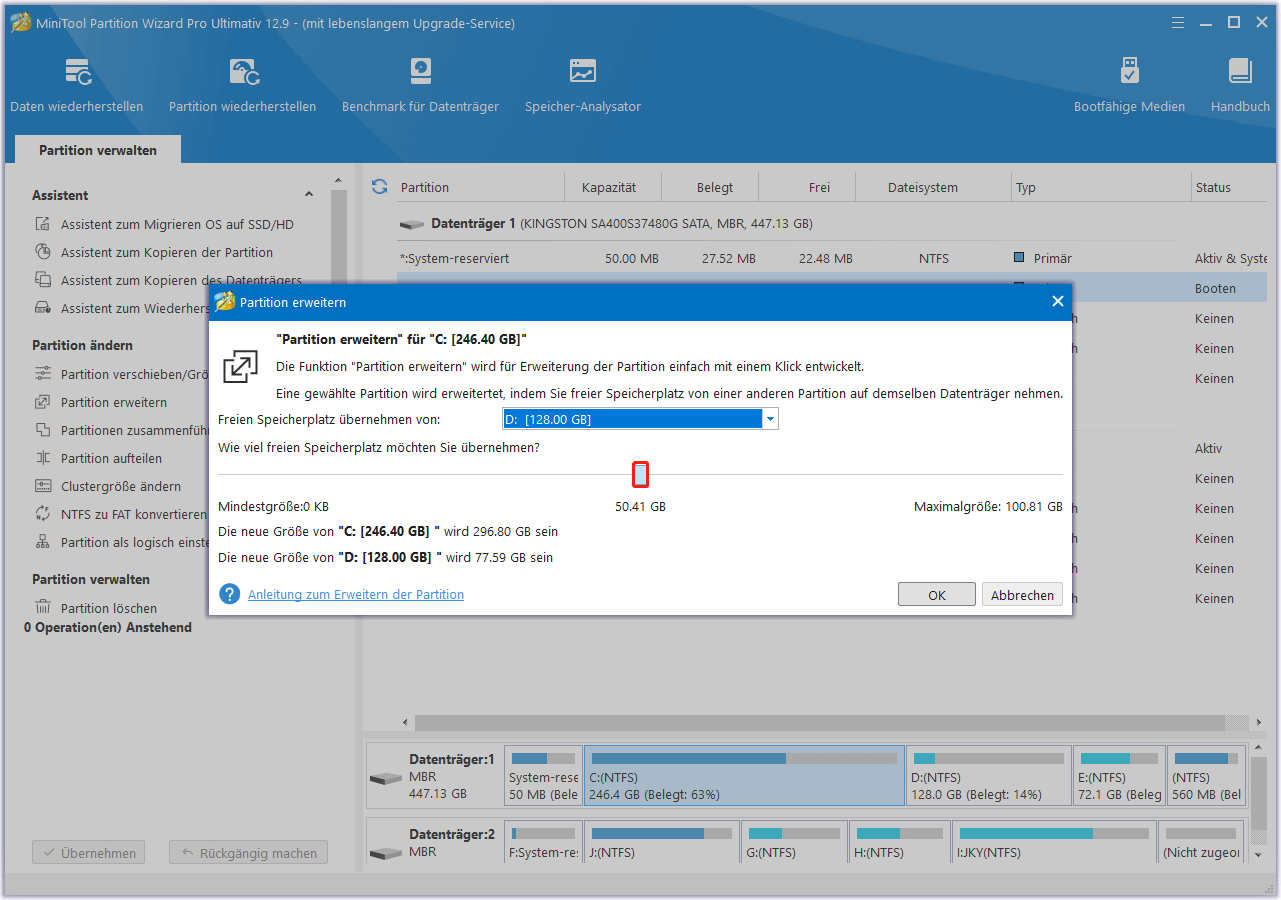Start Assistent zum Kopieren des Datenträgers
Viewport: 1281px width, 900px height.
click(x=181, y=281)
